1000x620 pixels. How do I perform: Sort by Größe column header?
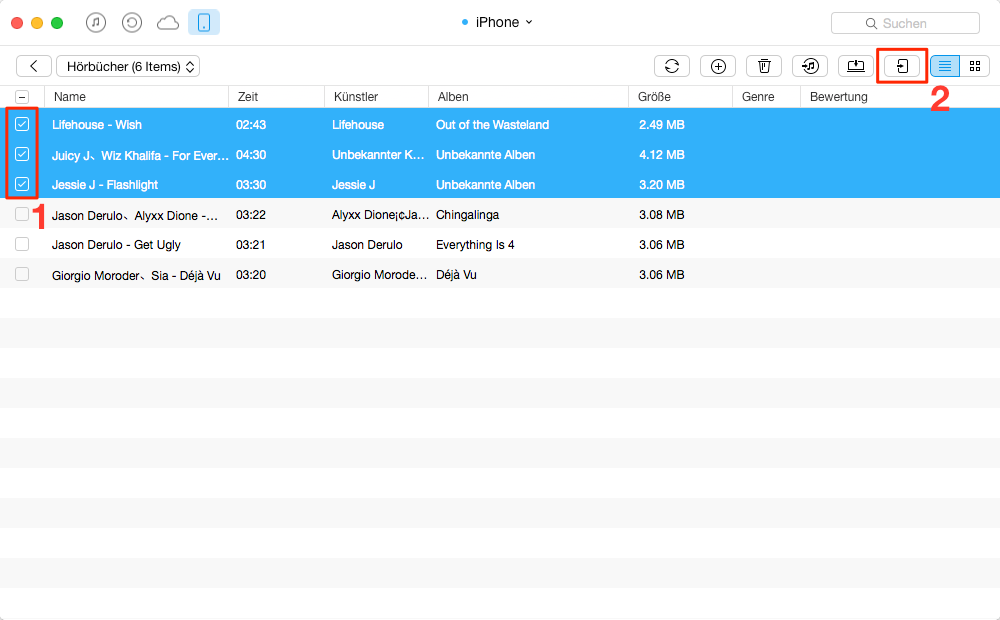pyautogui.click(x=680, y=97)
